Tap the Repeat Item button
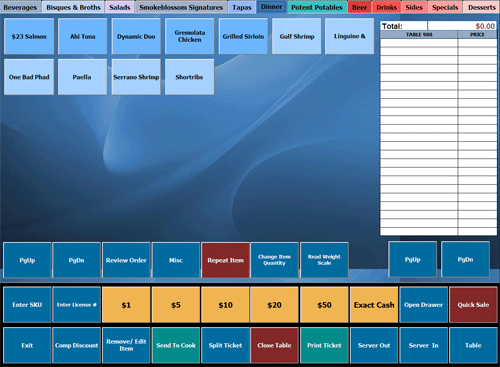Viewport: 500px width, 367px height. click(x=225, y=260)
